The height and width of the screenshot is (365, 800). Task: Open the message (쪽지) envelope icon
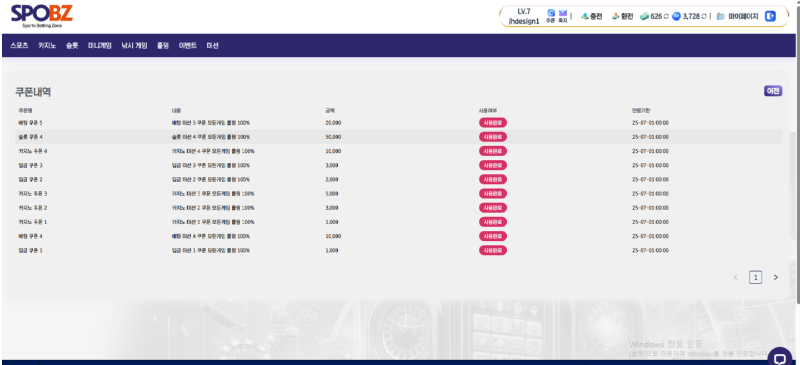563,13
